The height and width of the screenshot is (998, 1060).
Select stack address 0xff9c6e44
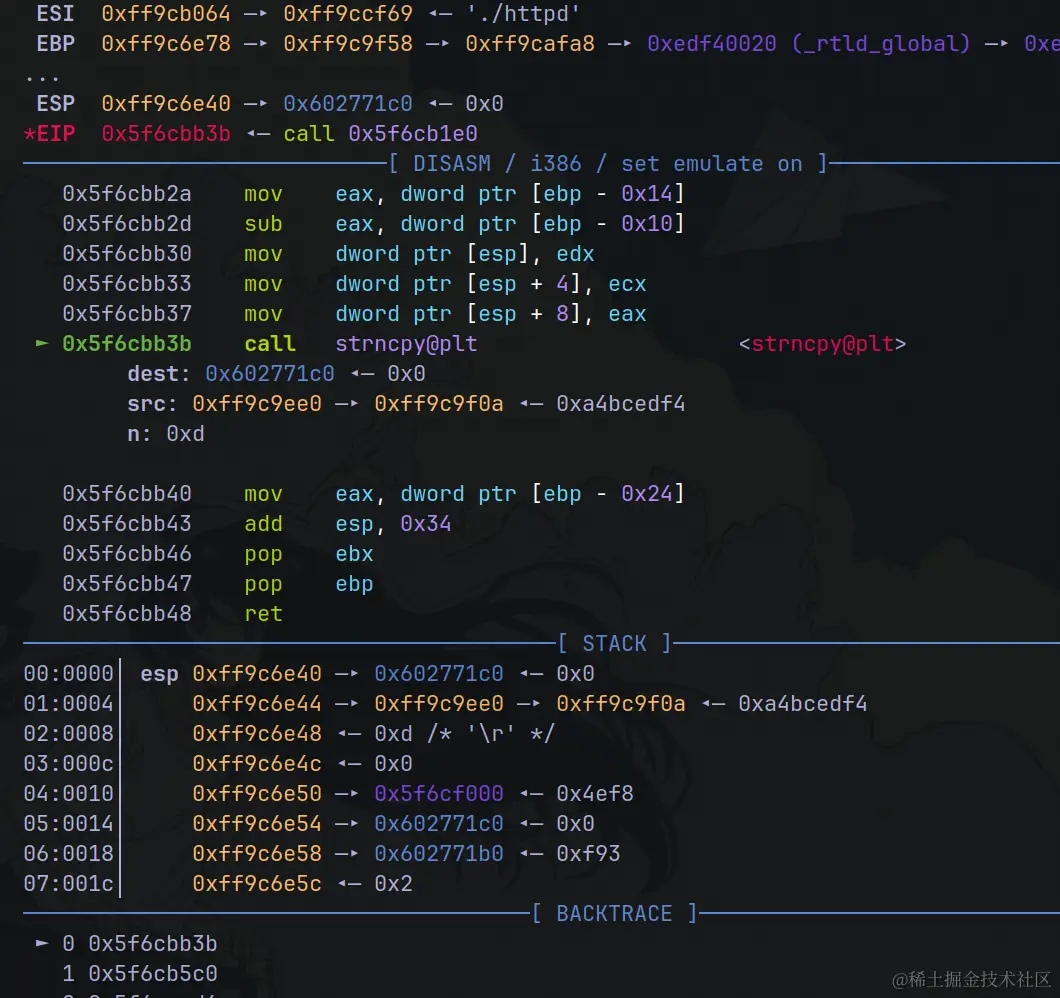click(x=257, y=703)
